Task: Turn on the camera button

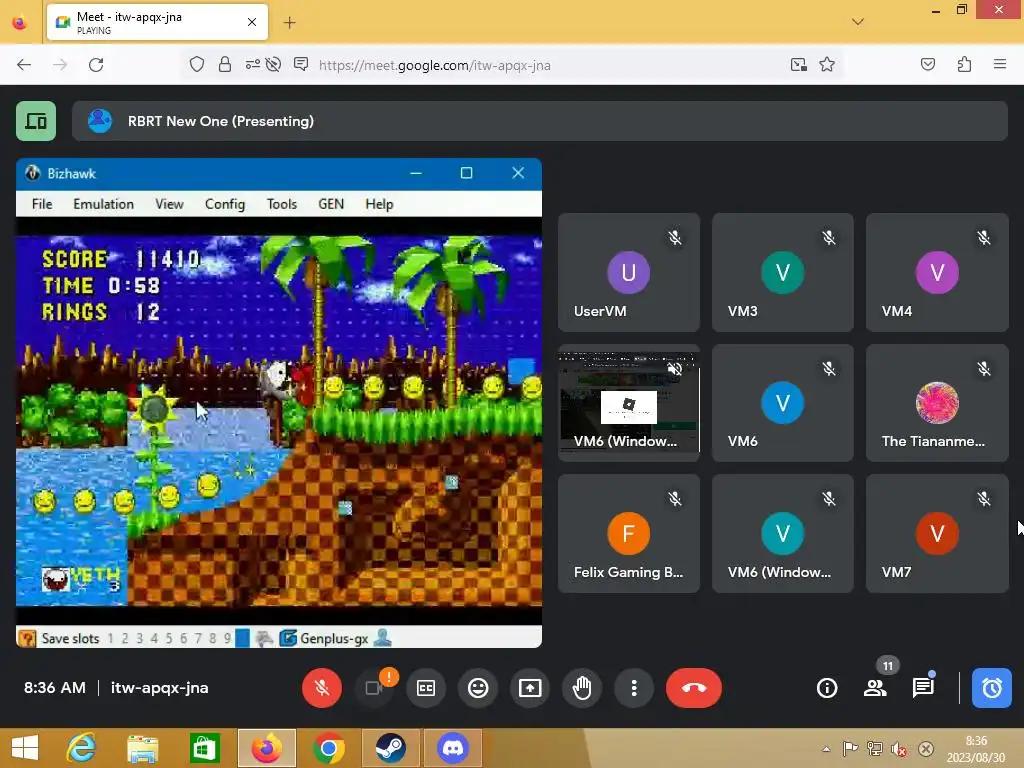Action: (x=374, y=688)
